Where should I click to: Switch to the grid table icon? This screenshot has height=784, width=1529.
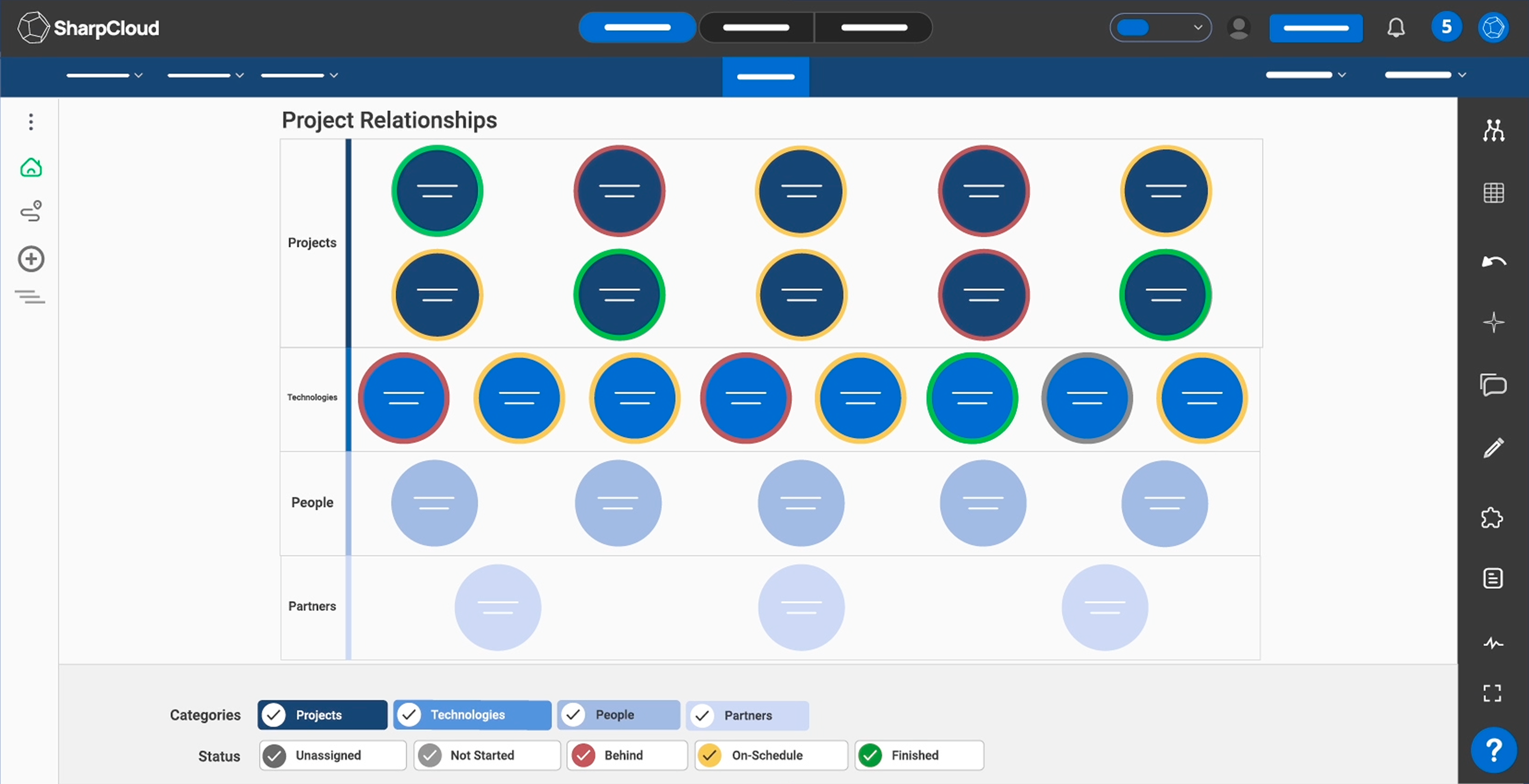(1493, 192)
